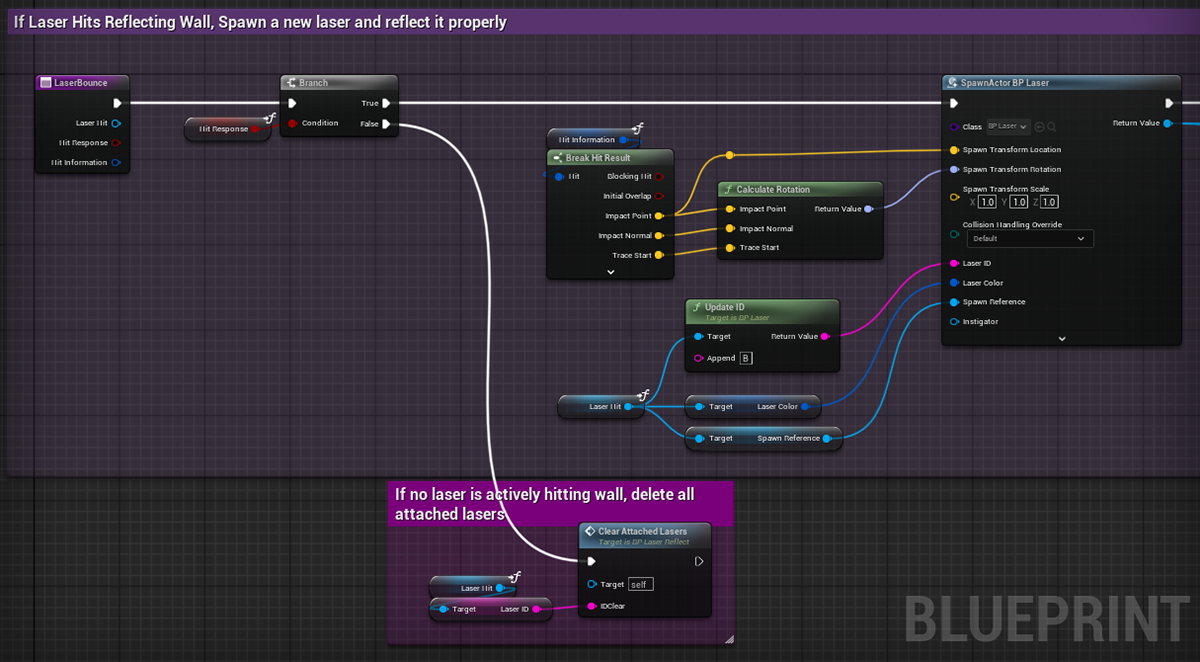1200x662 pixels.
Task: Click the Branch node's arrow icon
Action: [291, 83]
